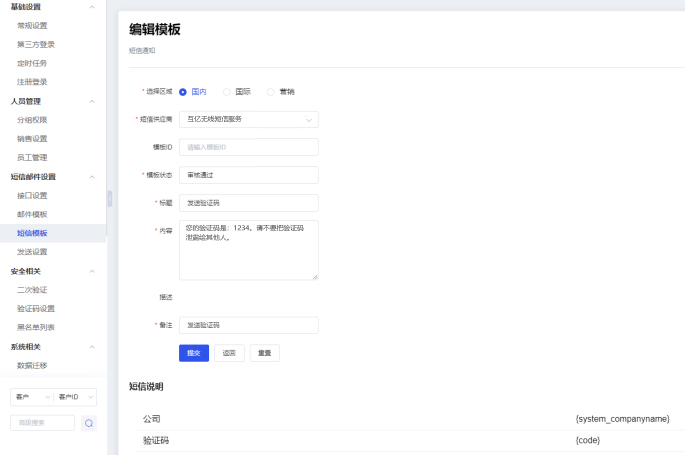The width and height of the screenshot is (685, 455).
Task: Open 黑名单列表 from the sidebar
Action: pyautogui.click(x=36, y=327)
